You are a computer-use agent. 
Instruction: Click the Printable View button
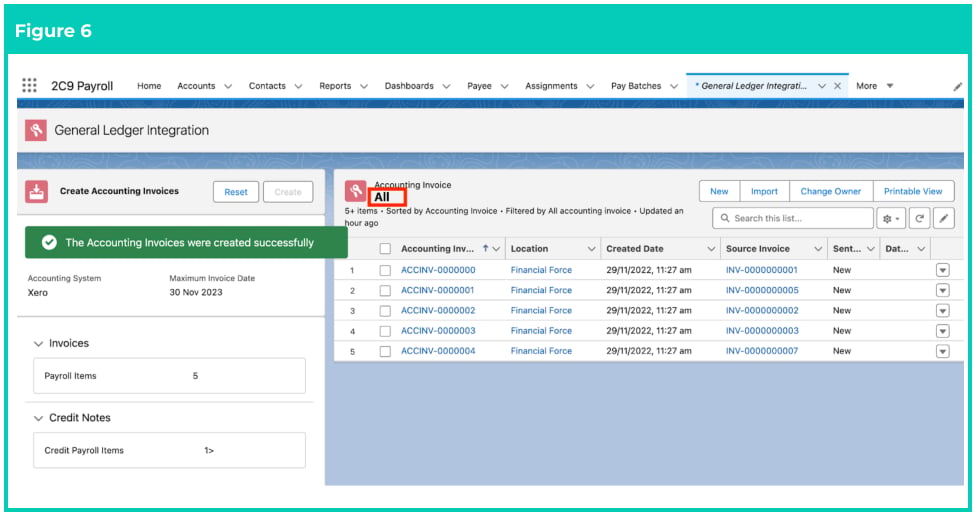913,191
